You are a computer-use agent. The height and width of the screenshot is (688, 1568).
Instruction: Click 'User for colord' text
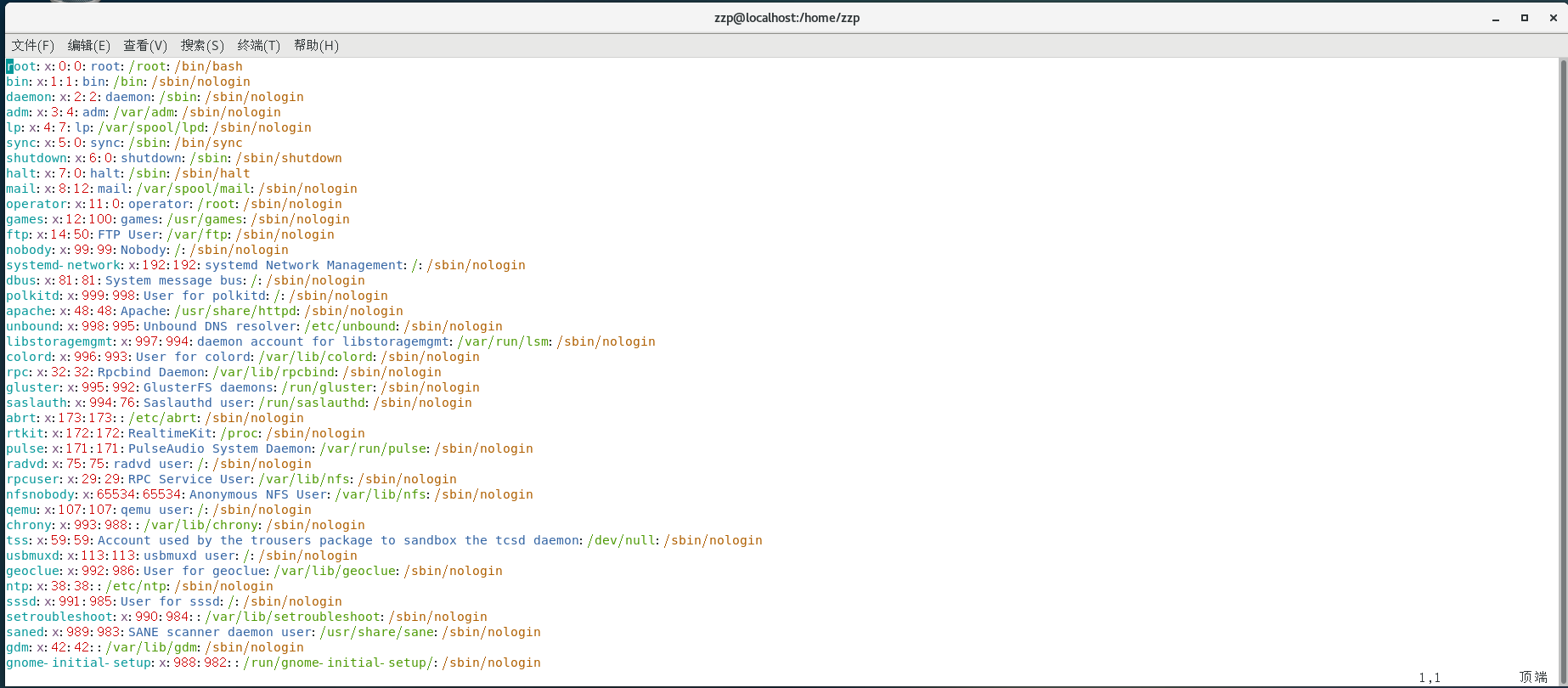pos(194,357)
